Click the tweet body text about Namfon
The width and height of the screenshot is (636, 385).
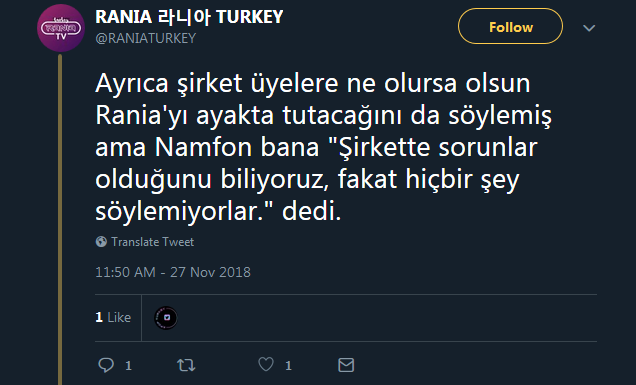pos(323,147)
